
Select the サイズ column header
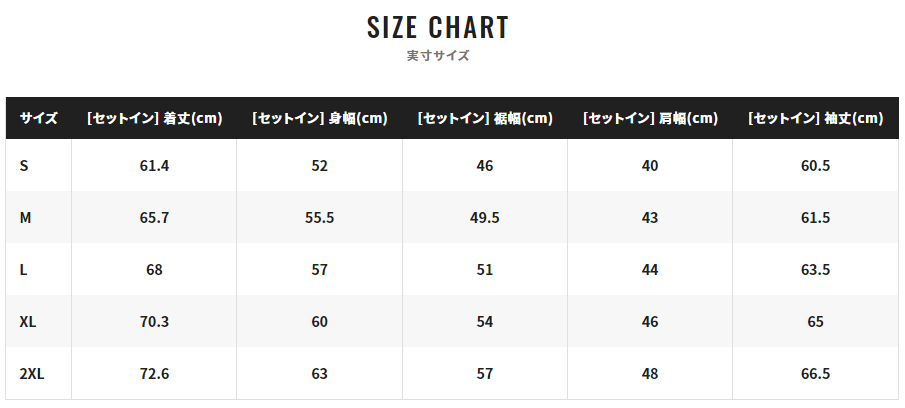coord(39,118)
